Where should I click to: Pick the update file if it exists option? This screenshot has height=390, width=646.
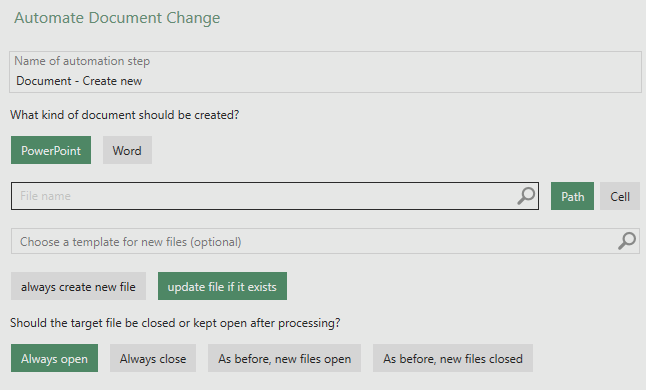[x=222, y=286]
